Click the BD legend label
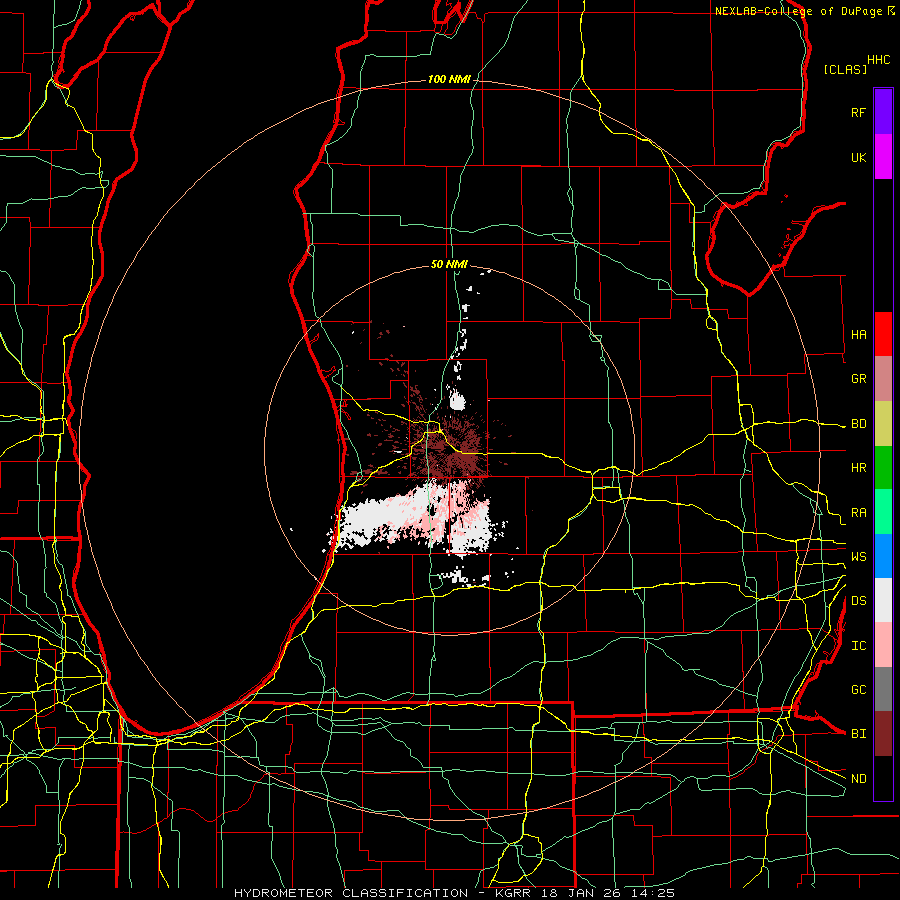The width and height of the screenshot is (900, 900). coord(858,424)
